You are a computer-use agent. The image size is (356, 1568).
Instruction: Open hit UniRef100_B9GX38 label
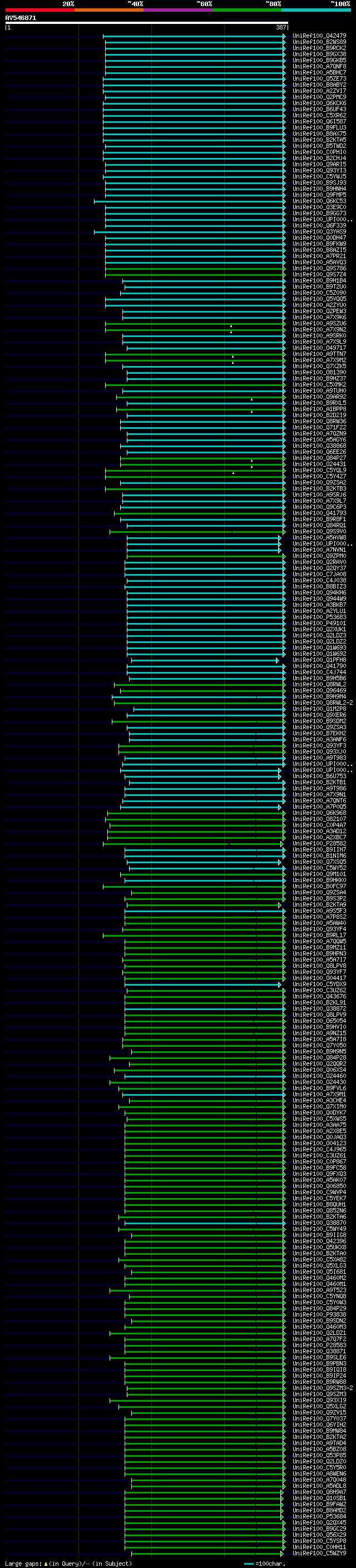click(x=319, y=54)
